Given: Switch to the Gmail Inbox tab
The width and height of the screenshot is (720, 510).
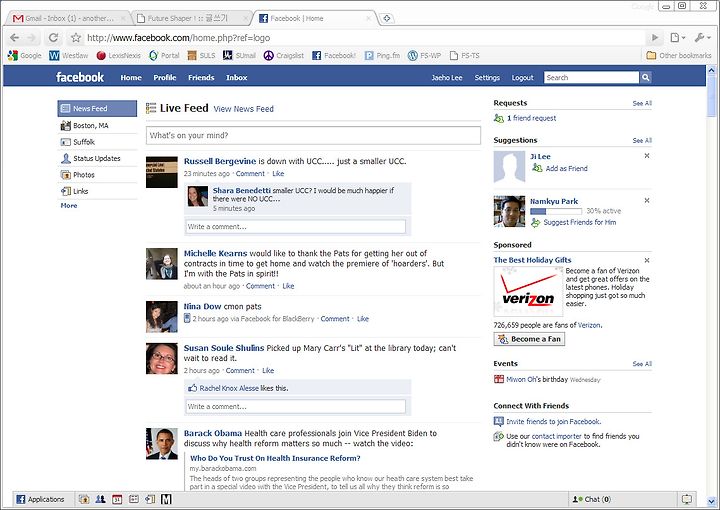Looking at the screenshot, I should tap(69, 18).
